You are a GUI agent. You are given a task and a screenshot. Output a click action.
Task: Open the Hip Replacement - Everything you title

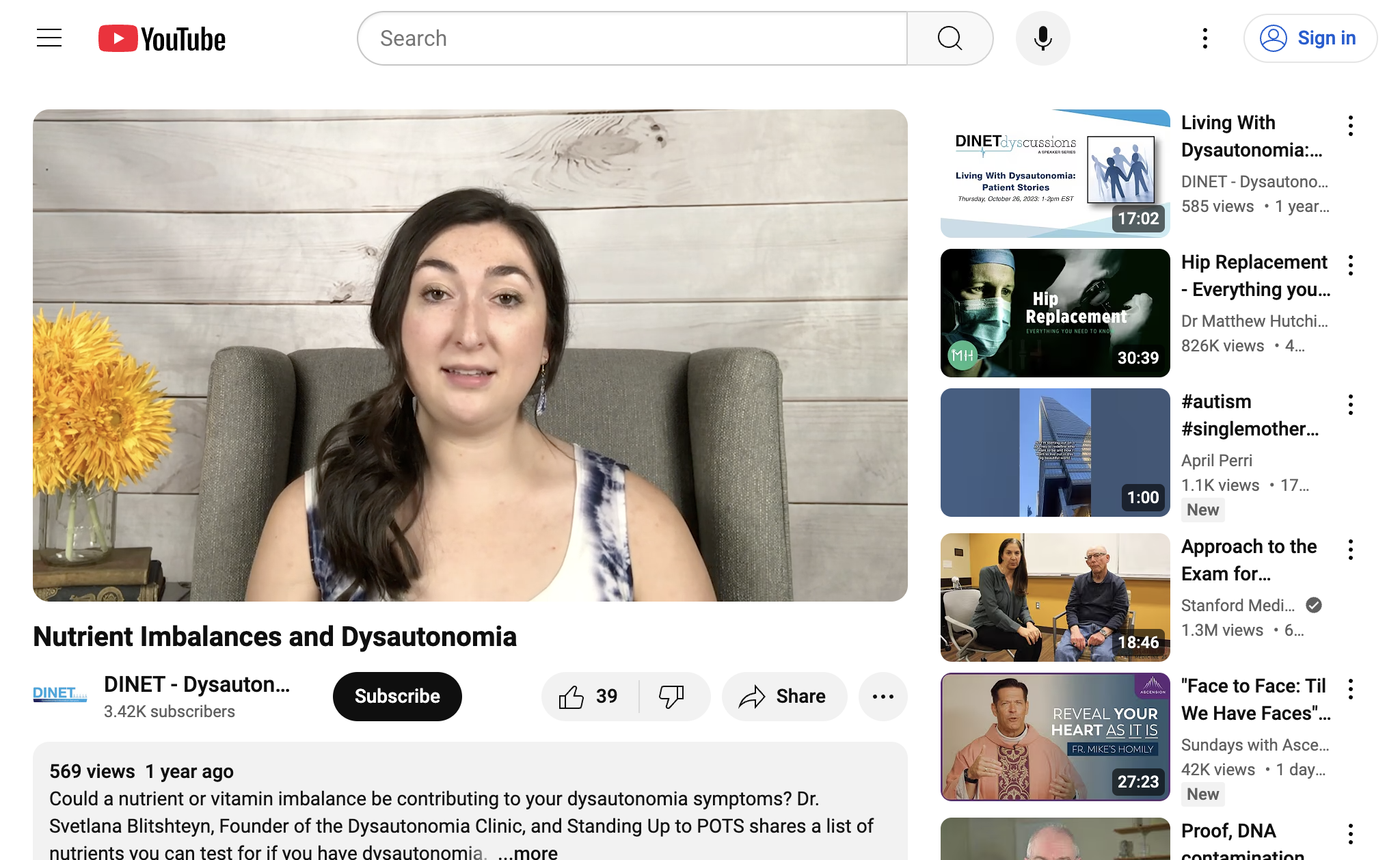click(1256, 276)
